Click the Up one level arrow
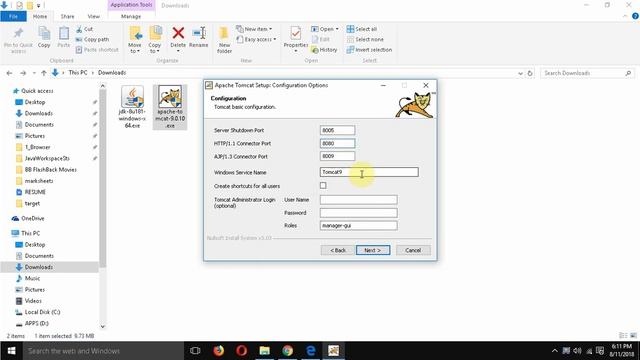Screen dimensions: 640x360 click(44, 73)
